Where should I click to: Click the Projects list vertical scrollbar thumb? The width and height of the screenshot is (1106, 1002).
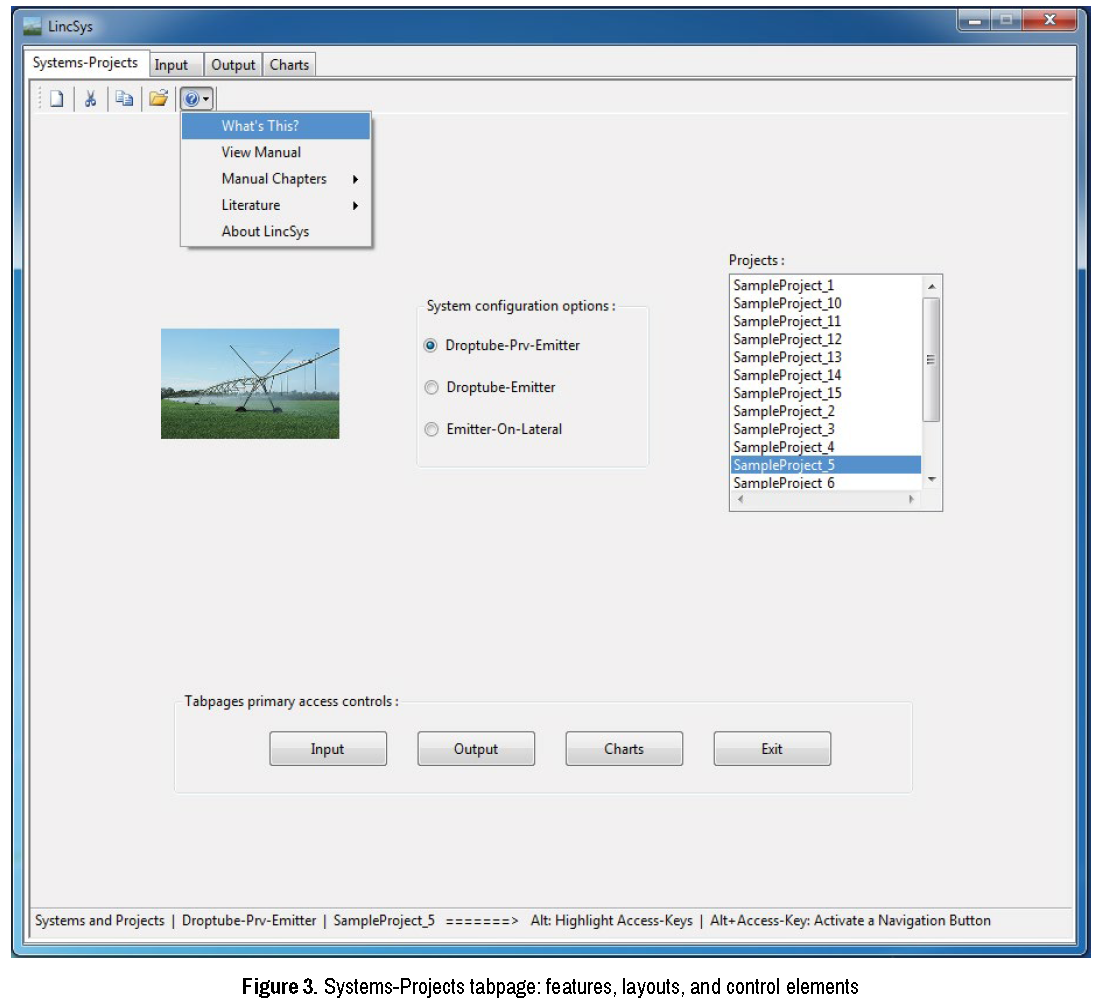931,359
